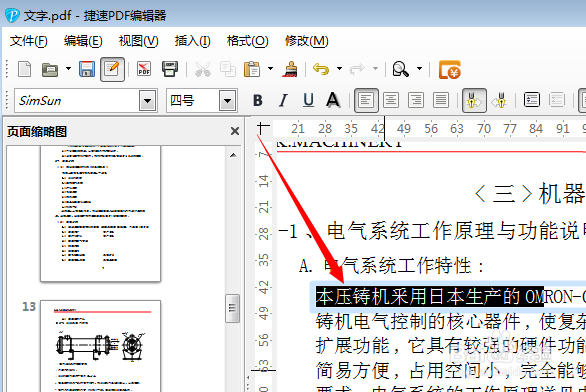Open find and replace magnifier icon
Screen dimensions: 586x392
[x=401, y=69]
